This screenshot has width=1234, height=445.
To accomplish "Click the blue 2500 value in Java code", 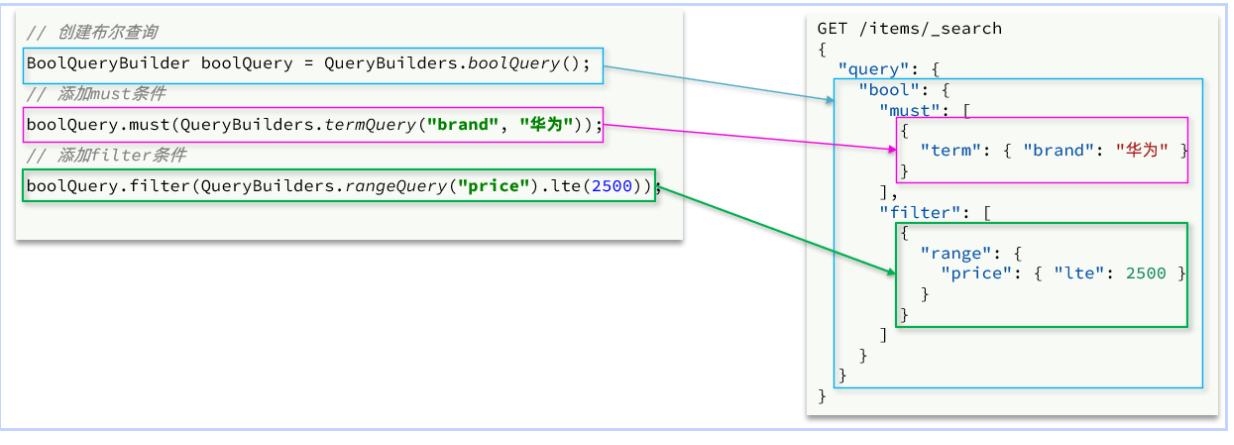I will [610, 186].
